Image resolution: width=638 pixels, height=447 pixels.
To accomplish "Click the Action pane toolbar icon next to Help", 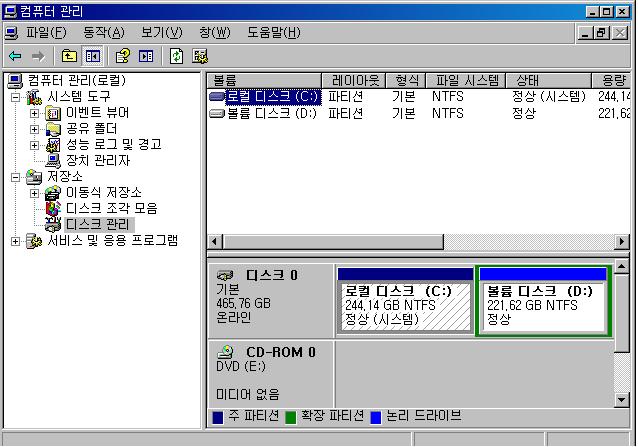I will pos(146,56).
